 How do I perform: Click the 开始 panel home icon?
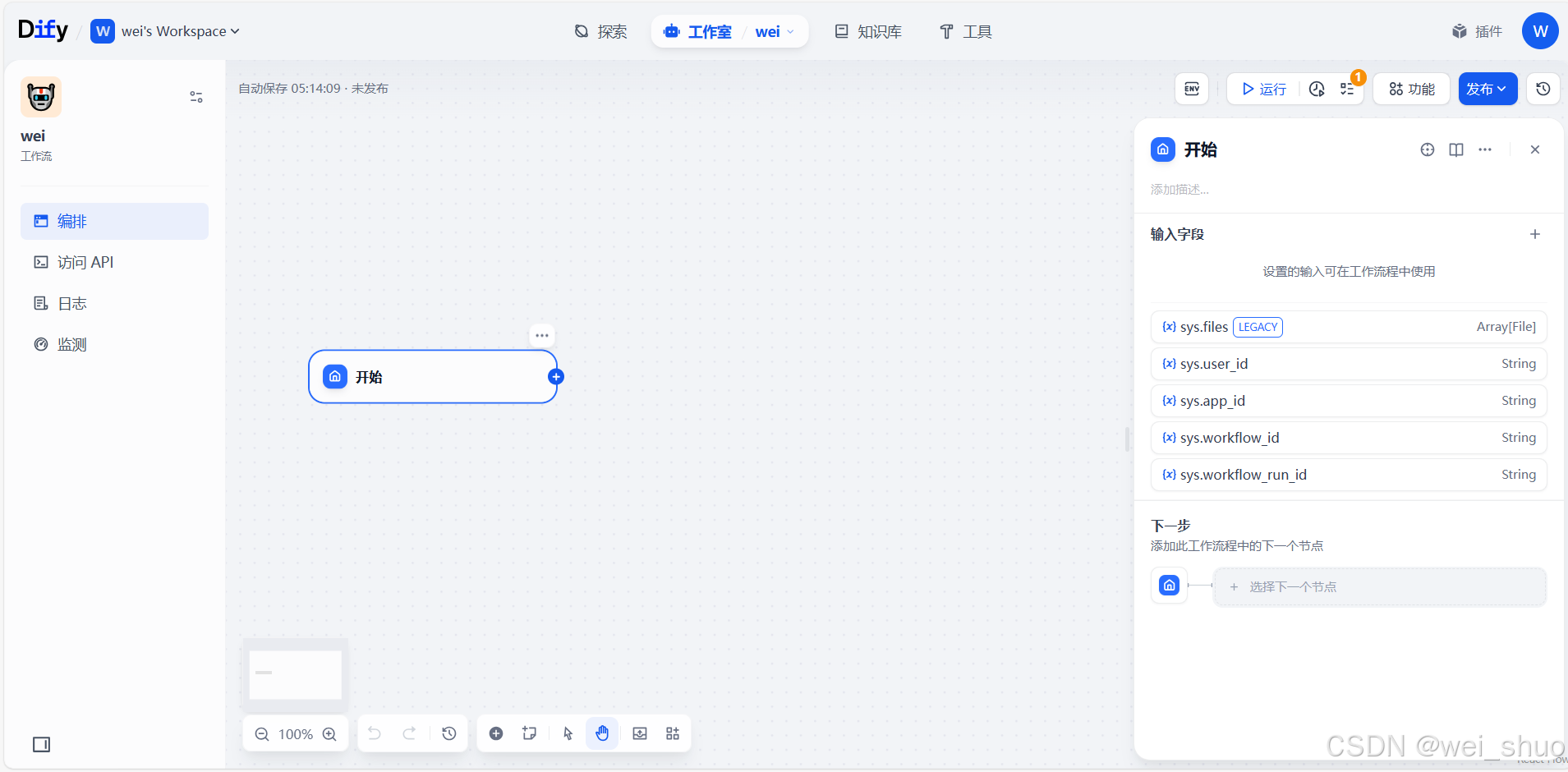pos(1162,149)
